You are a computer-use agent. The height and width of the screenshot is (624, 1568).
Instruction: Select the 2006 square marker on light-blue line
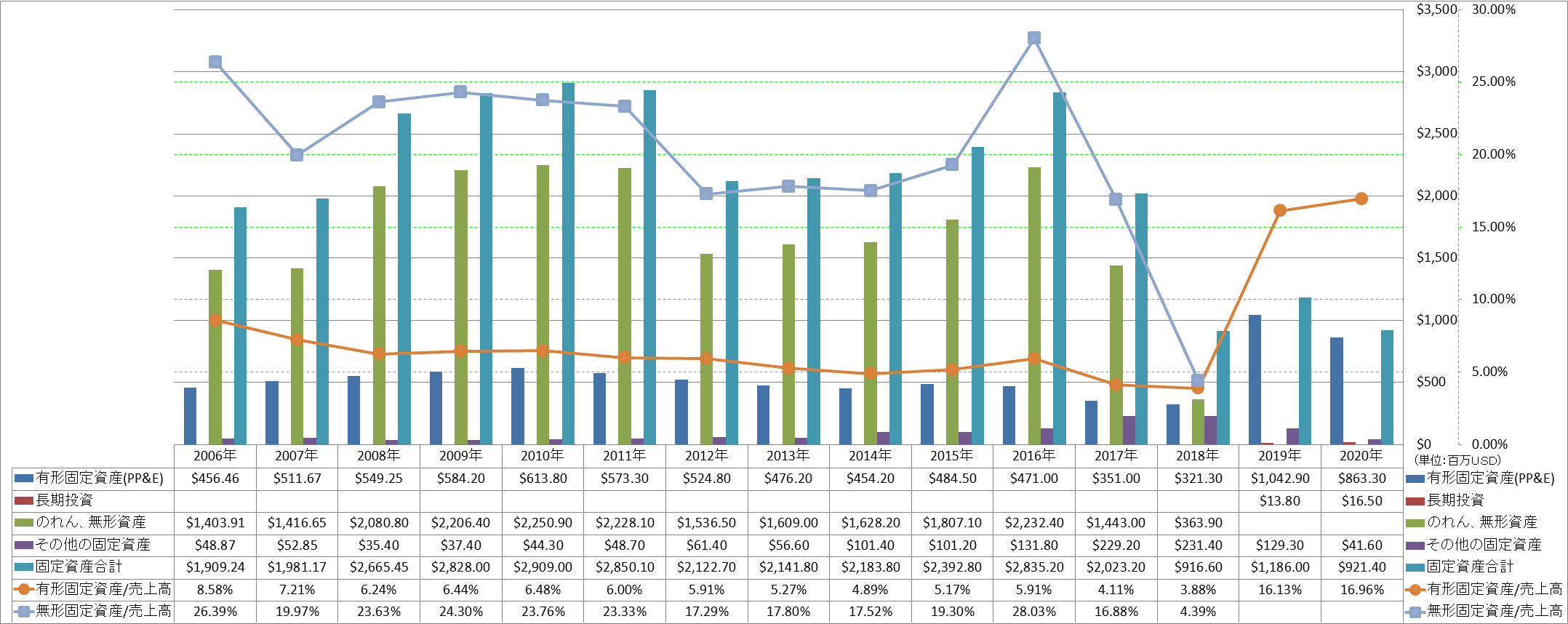[x=215, y=62]
